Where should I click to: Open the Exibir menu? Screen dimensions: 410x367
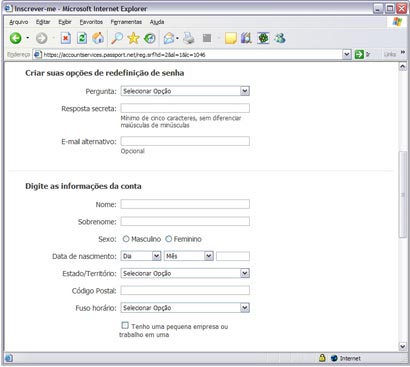pyautogui.click(x=65, y=22)
